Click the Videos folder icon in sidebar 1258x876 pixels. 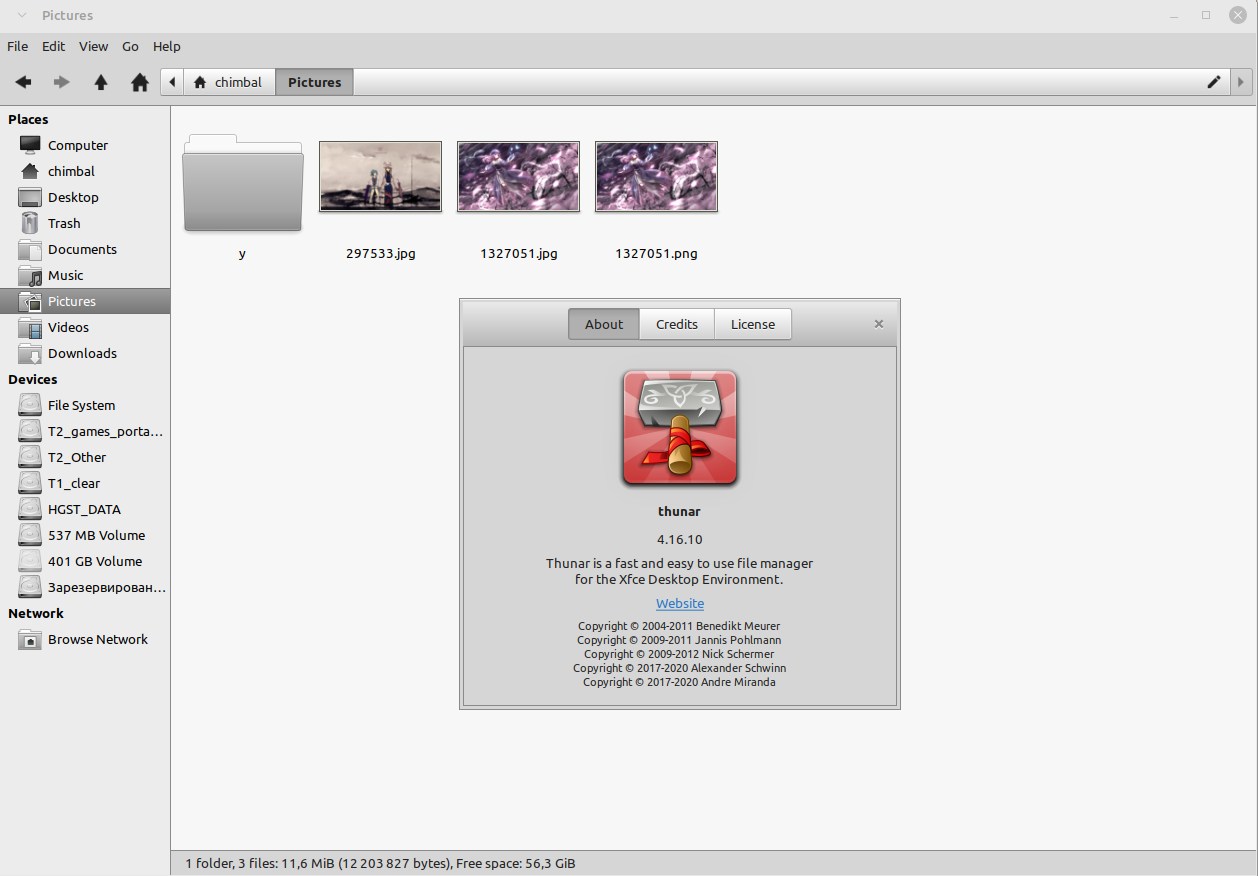pyautogui.click(x=30, y=327)
